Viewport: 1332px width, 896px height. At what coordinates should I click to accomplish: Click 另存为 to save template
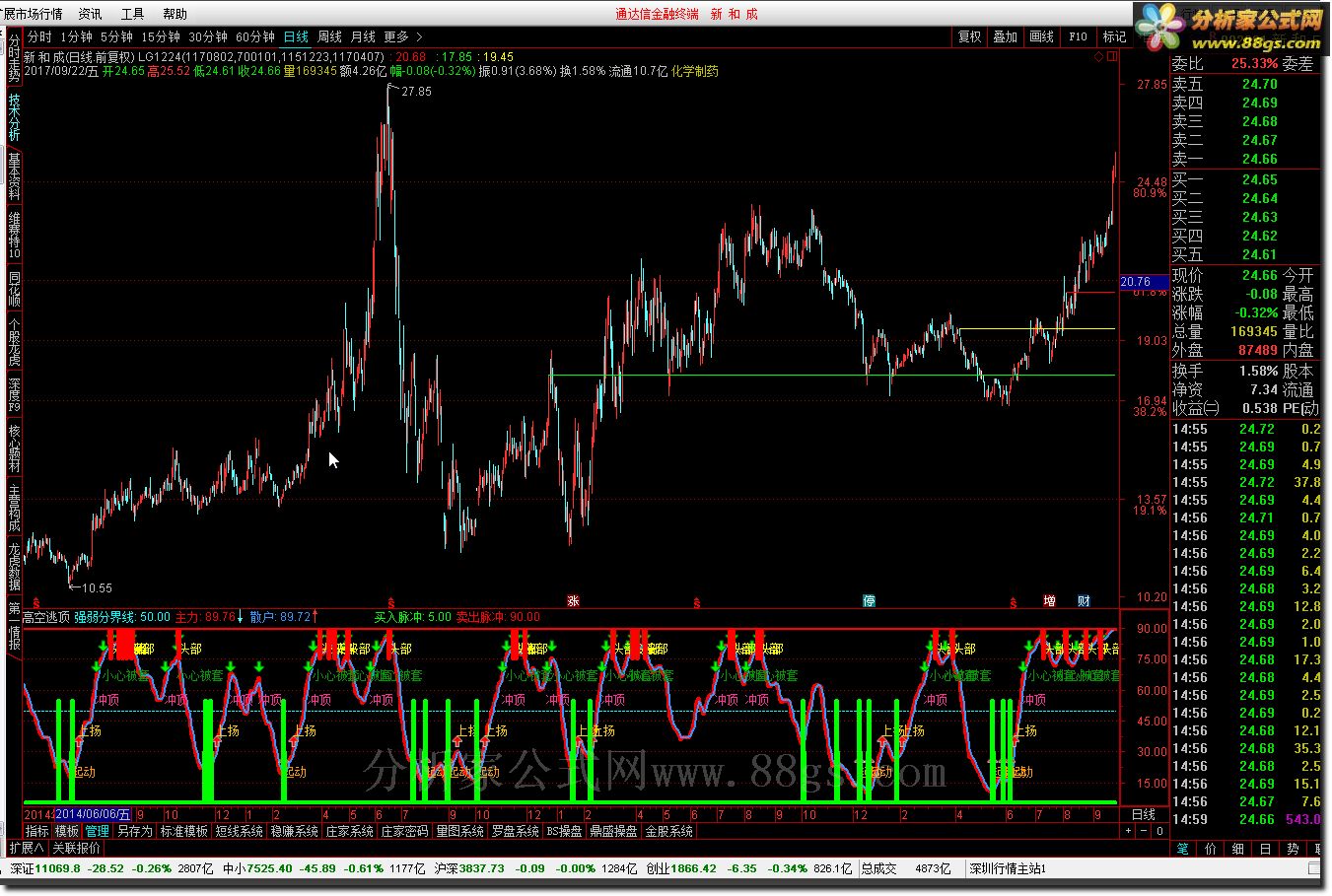135,831
